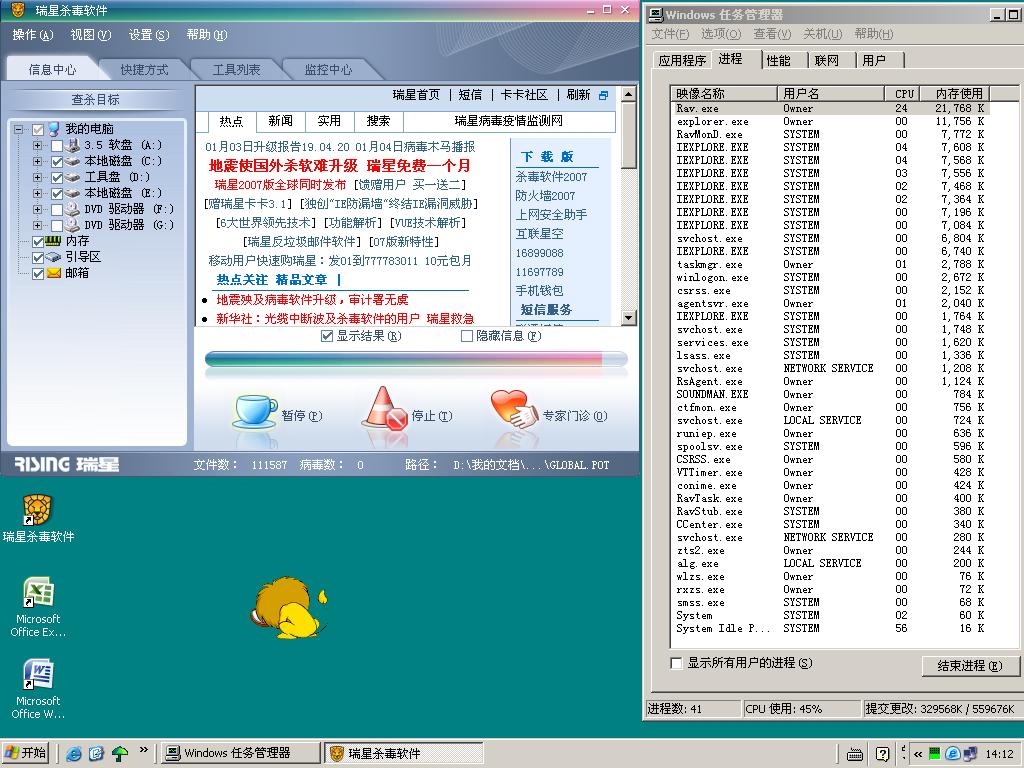Check 显示所有用户的进程 checkbox
The height and width of the screenshot is (768, 1024).
(x=677, y=663)
